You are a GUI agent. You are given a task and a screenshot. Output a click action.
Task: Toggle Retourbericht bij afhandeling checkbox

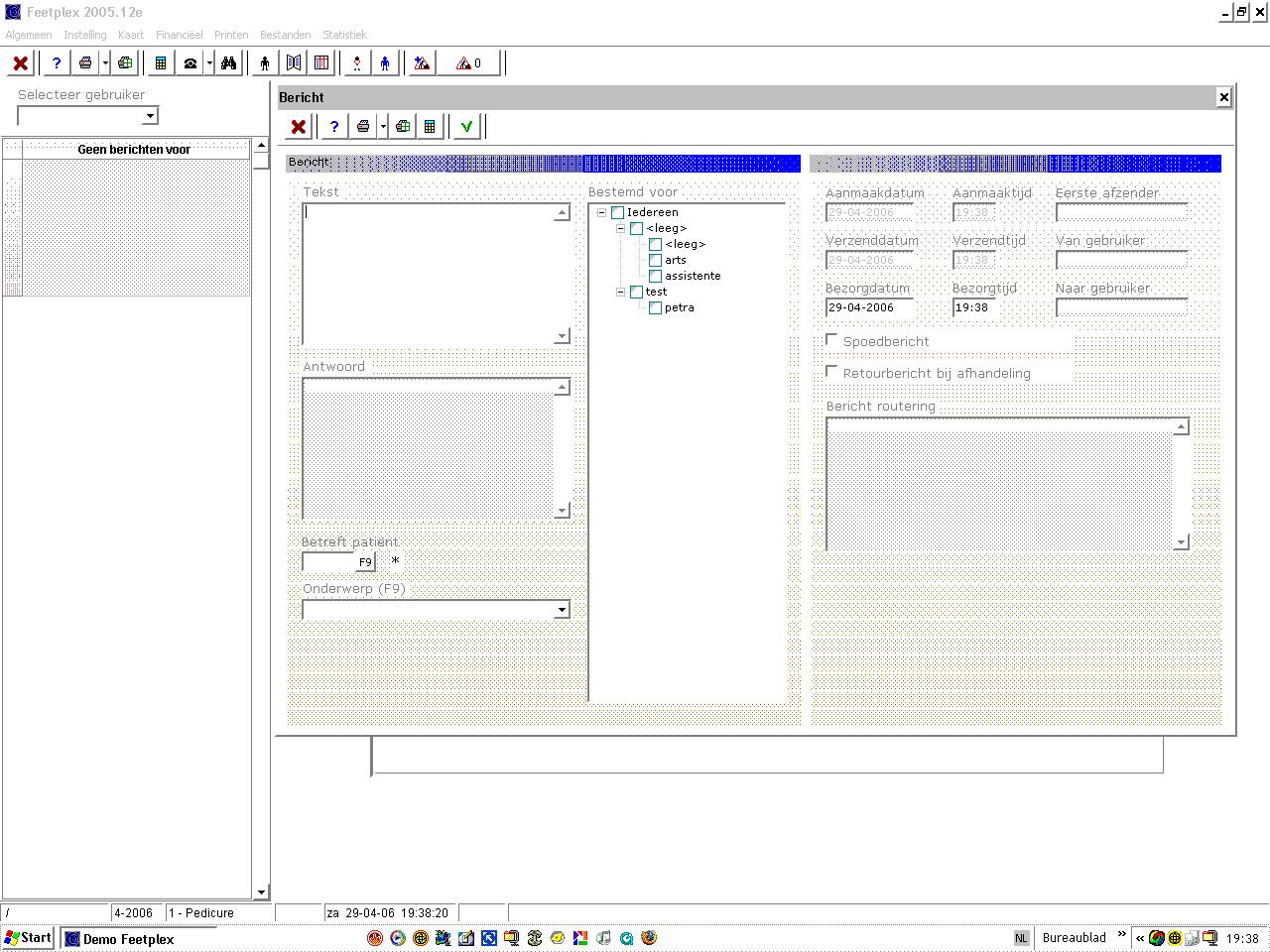pos(832,372)
